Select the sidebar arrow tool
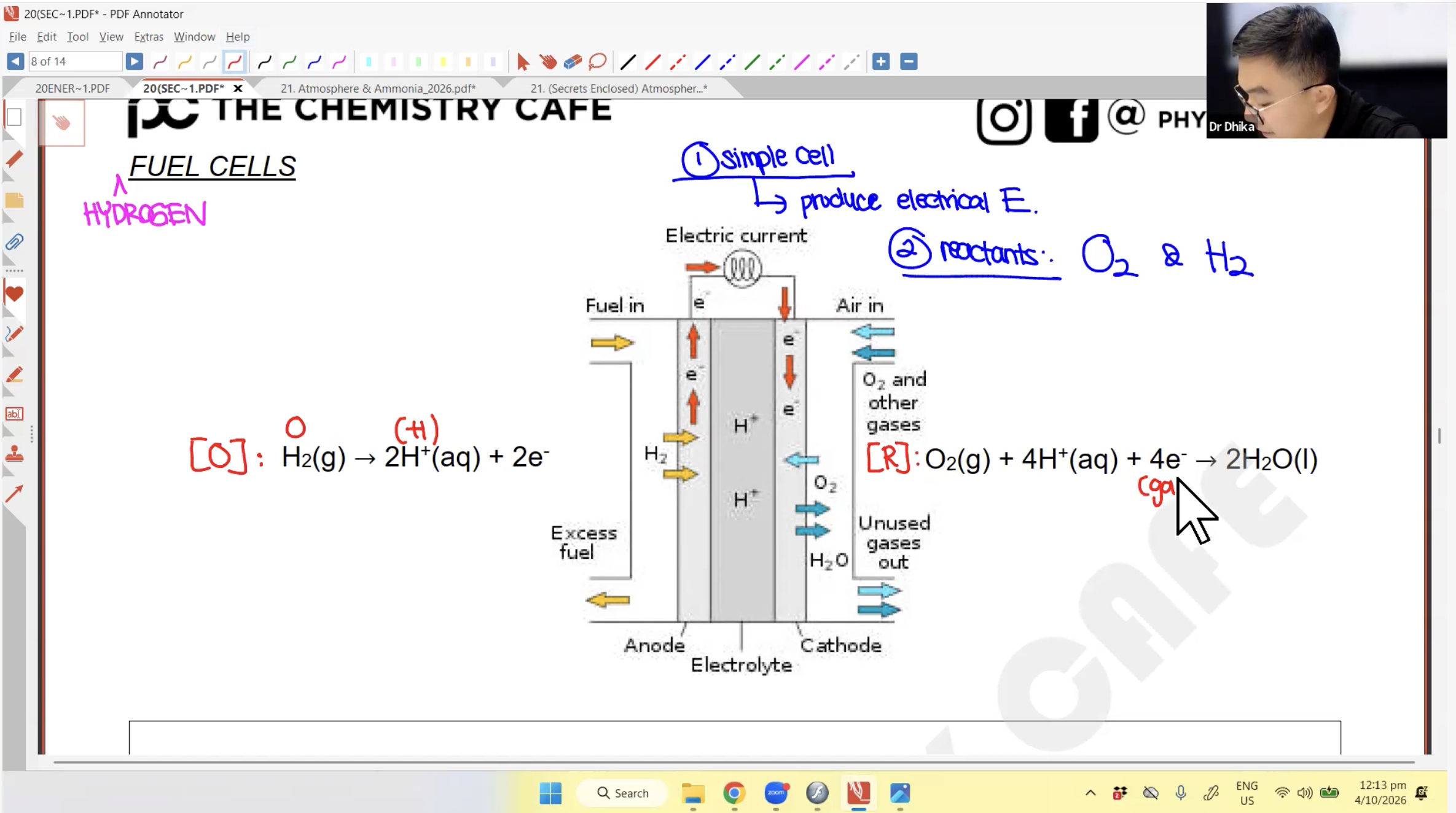 (14, 494)
